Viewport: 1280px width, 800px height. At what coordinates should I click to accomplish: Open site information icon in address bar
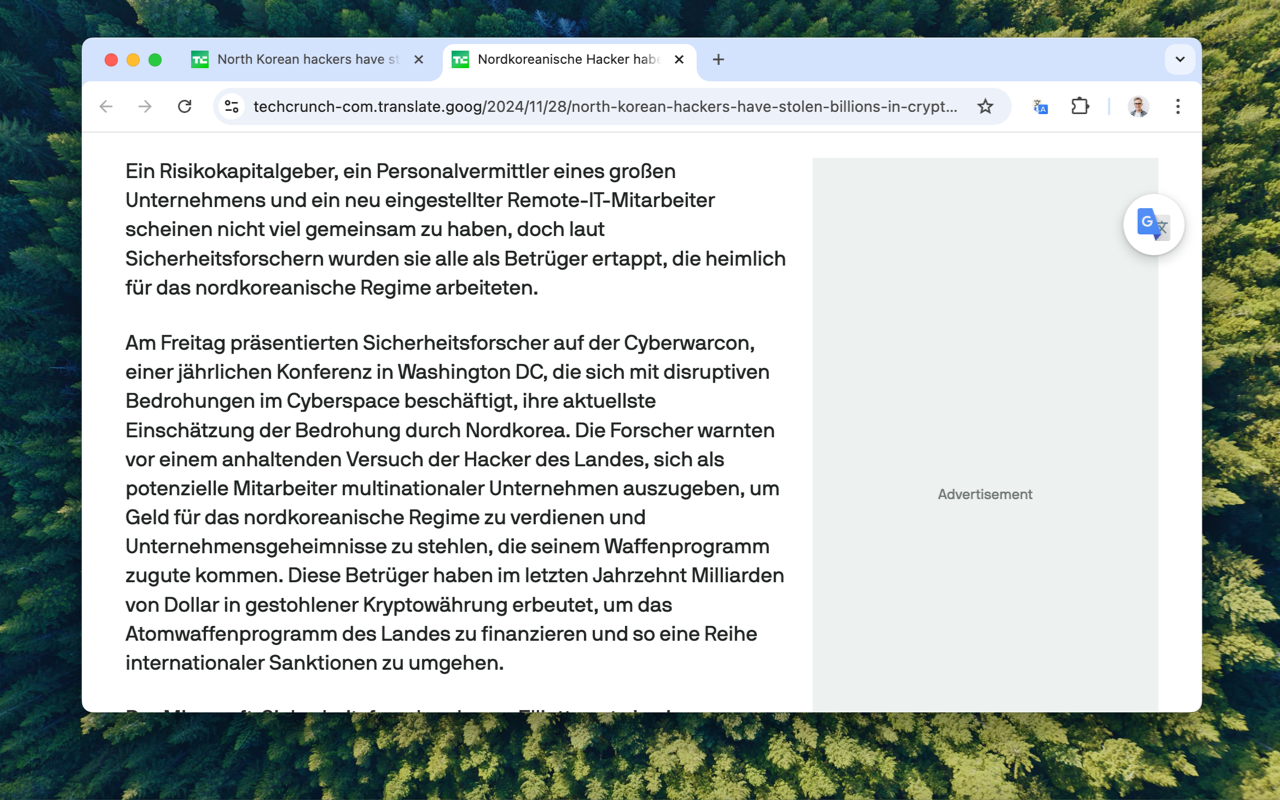click(232, 107)
